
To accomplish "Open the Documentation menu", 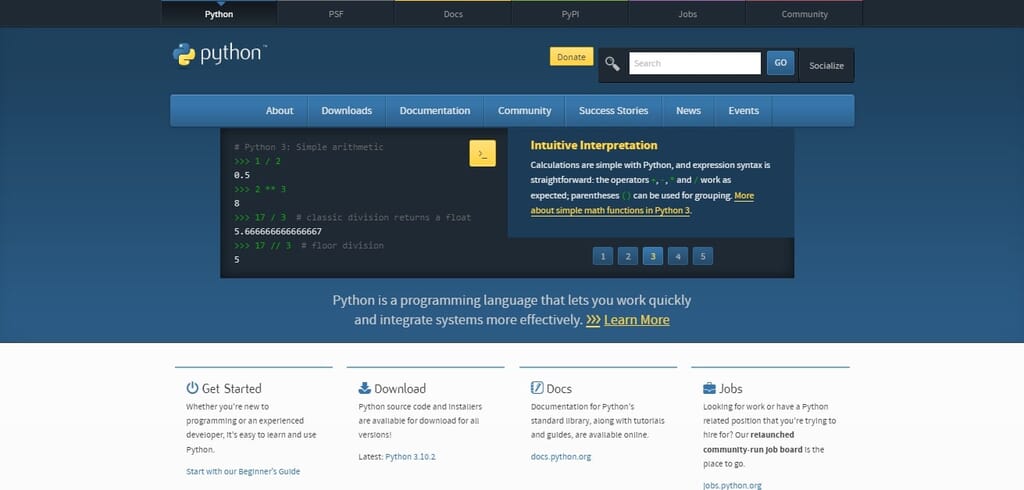I will [435, 110].
